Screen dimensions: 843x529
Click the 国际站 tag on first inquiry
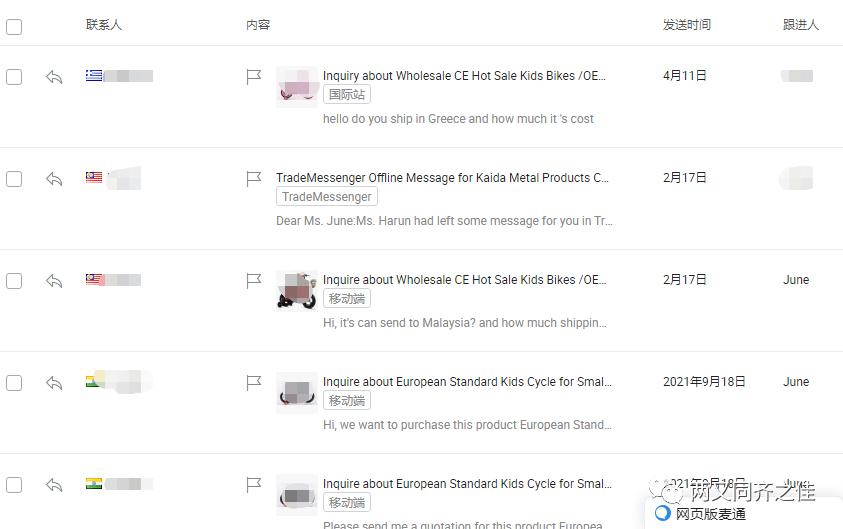point(346,95)
